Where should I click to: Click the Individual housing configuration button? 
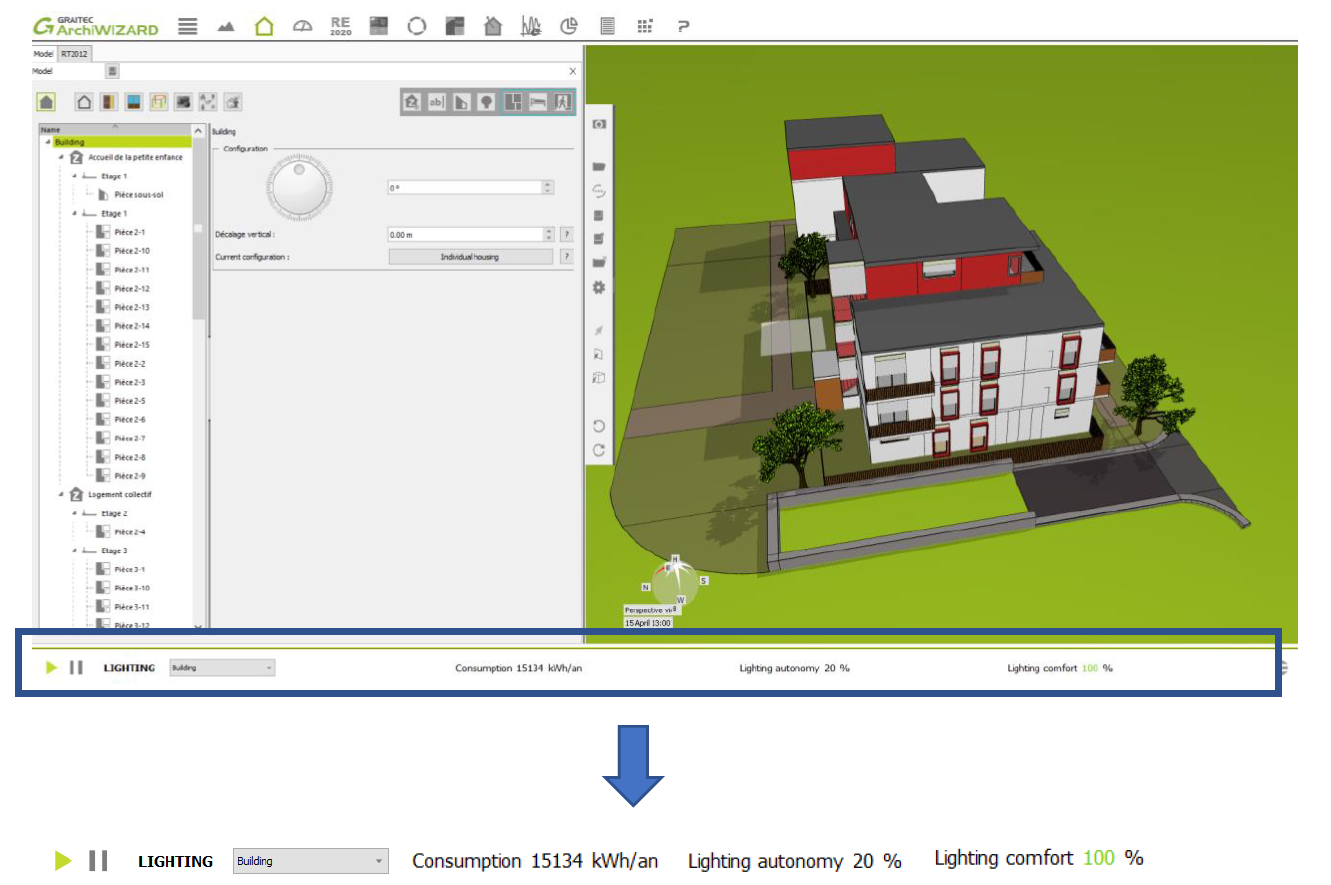[470, 257]
